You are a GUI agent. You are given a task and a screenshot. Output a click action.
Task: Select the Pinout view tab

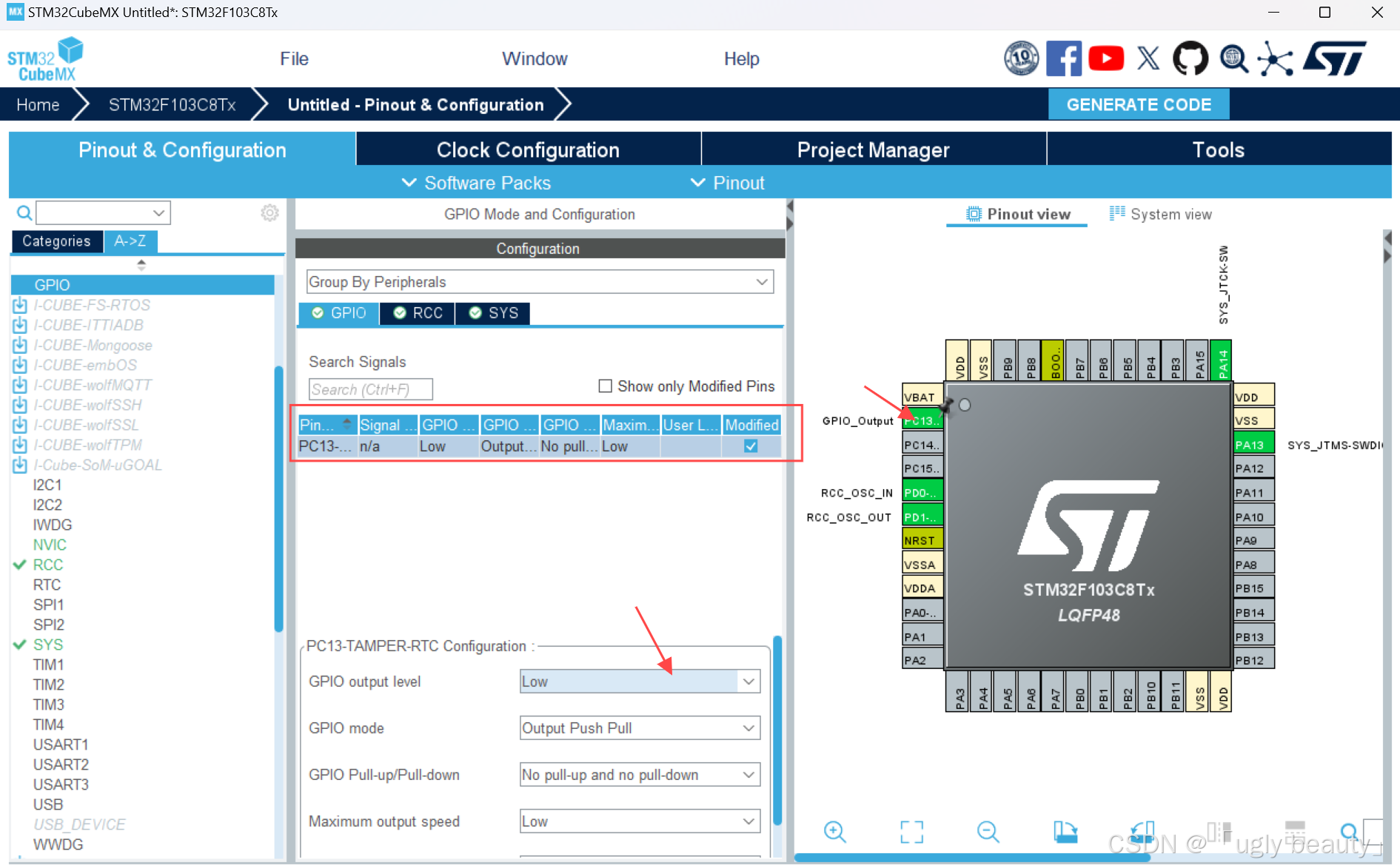pyautogui.click(x=1018, y=214)
